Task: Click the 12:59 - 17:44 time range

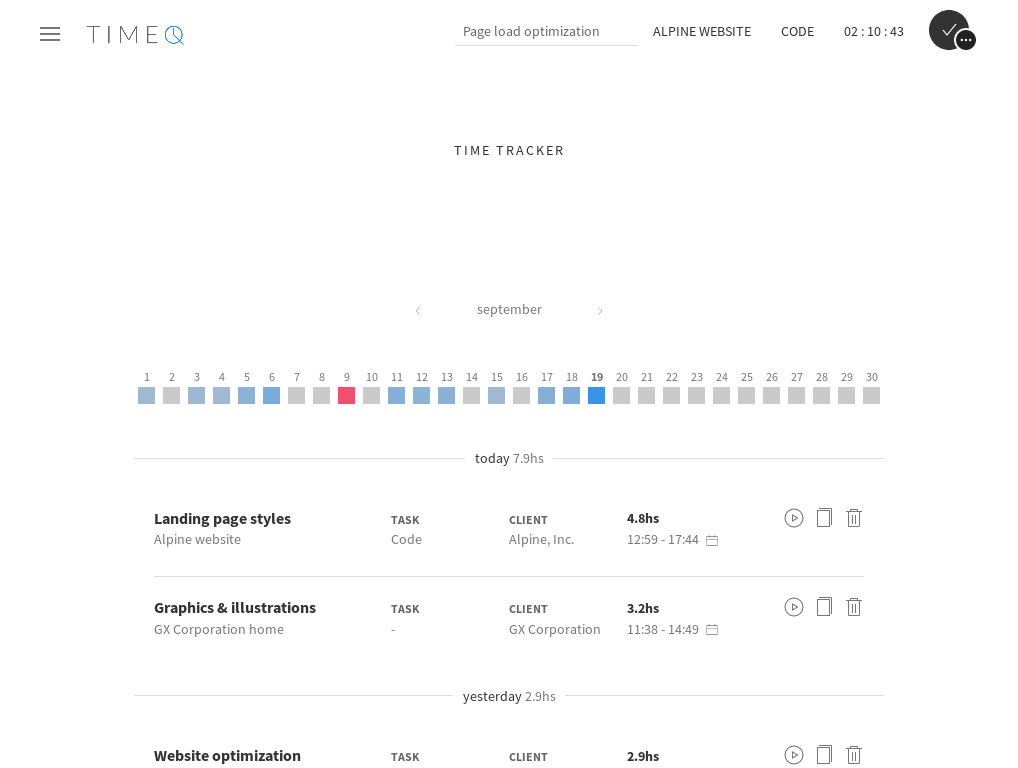Action: [x=662, y=539]
